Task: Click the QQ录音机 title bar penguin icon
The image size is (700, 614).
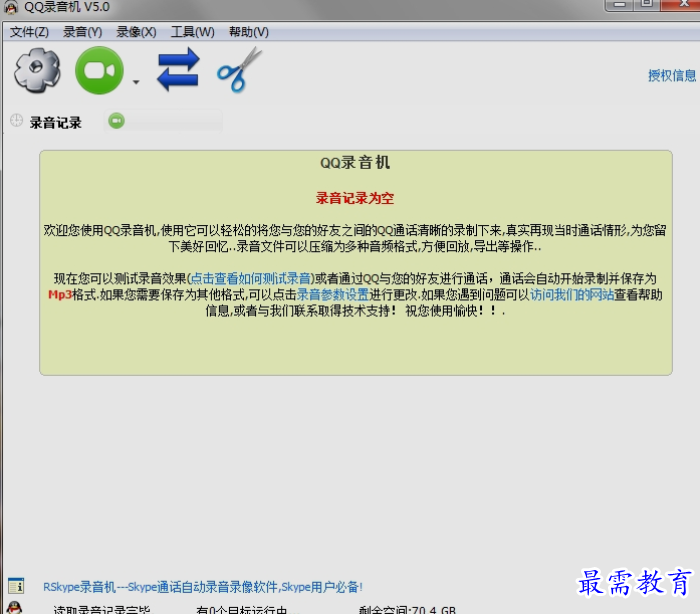Action: point(11,7)
